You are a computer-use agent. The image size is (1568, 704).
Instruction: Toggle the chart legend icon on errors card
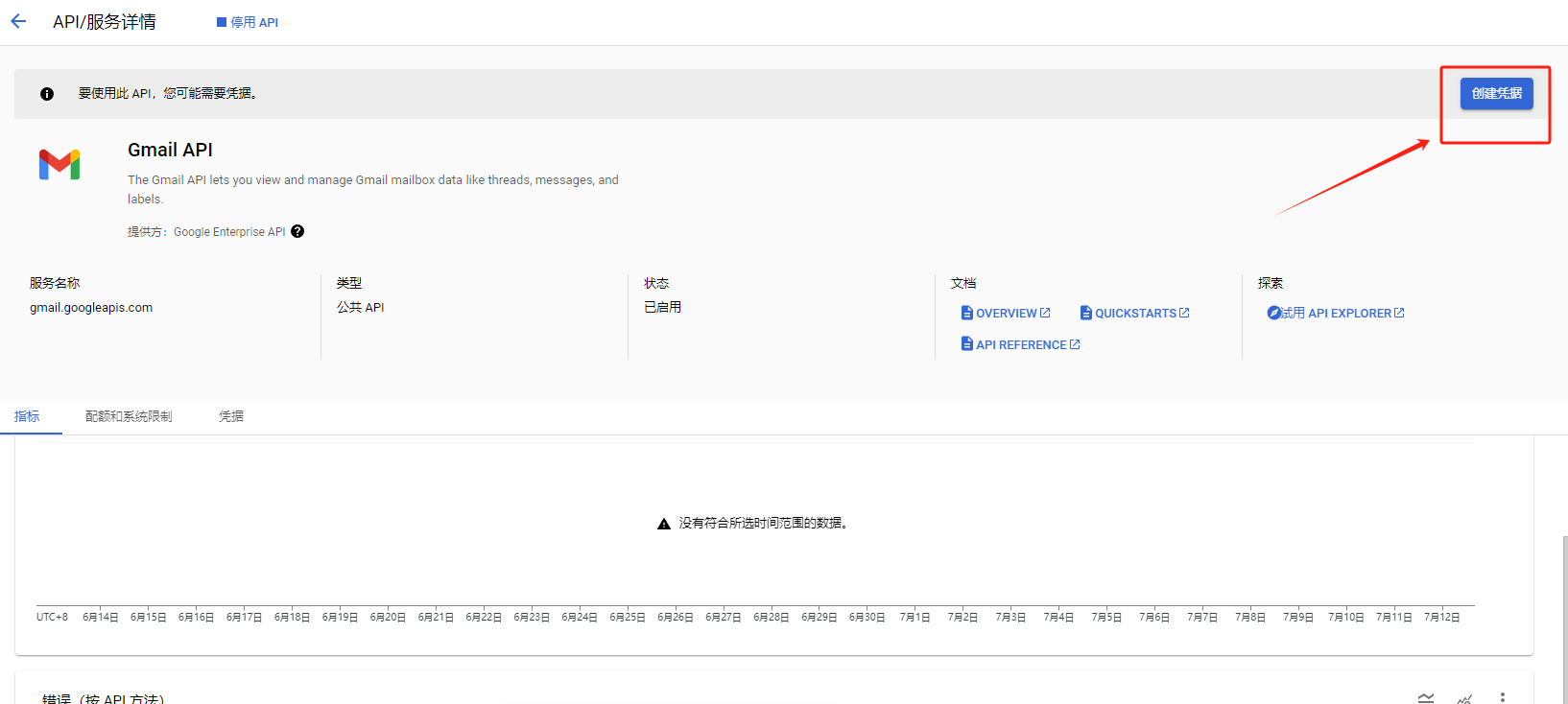(1426, 698)
